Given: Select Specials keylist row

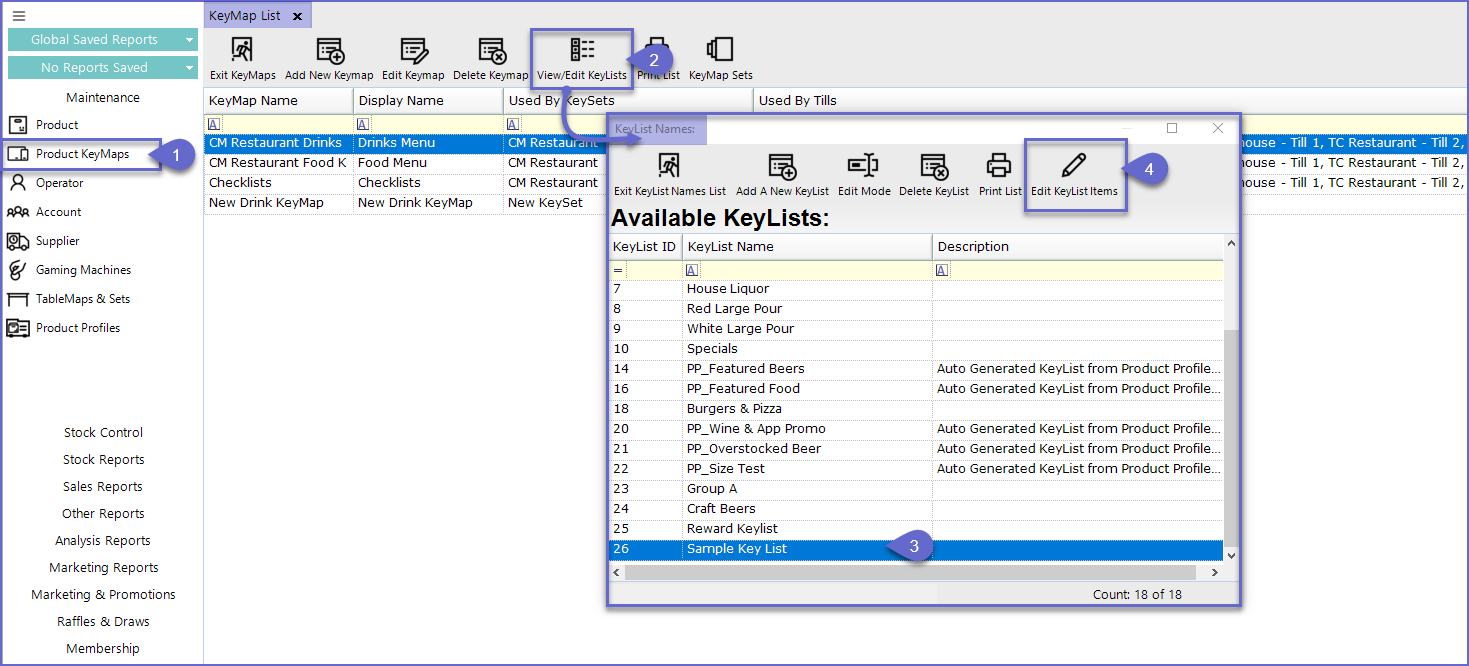Looking at the screenshot, I should point(916,349).
